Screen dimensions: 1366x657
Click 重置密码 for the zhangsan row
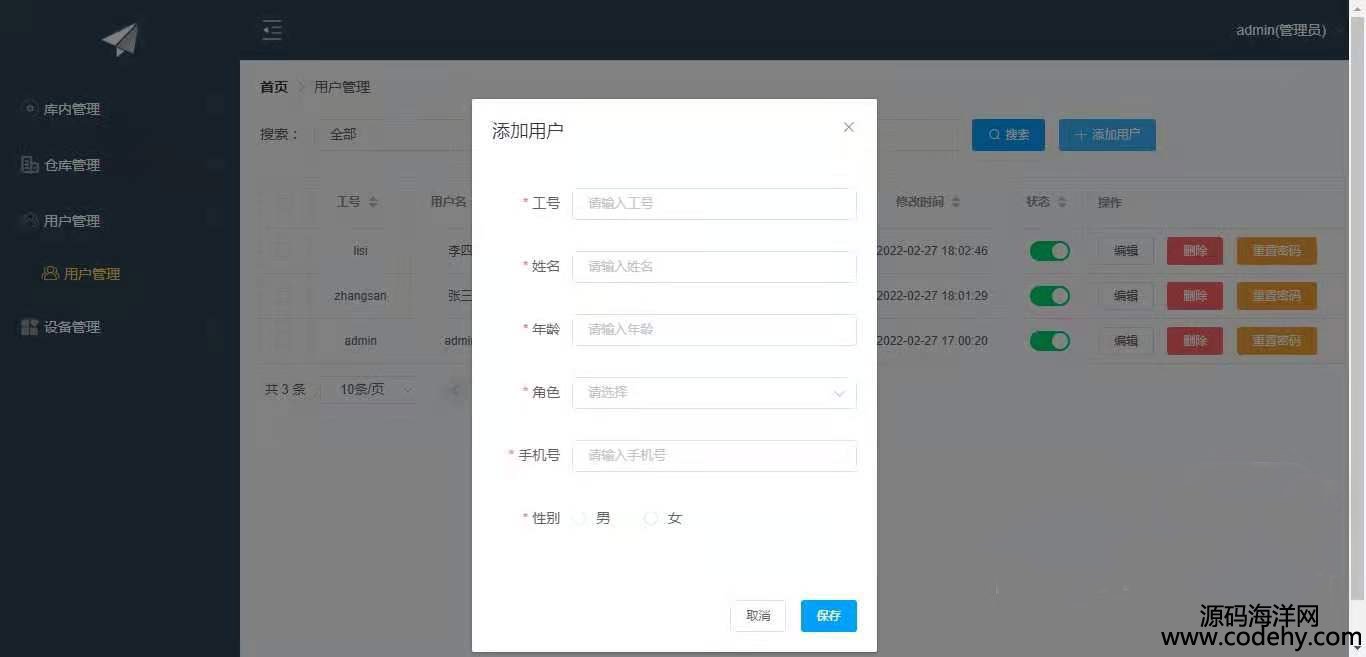(1277, 296)
